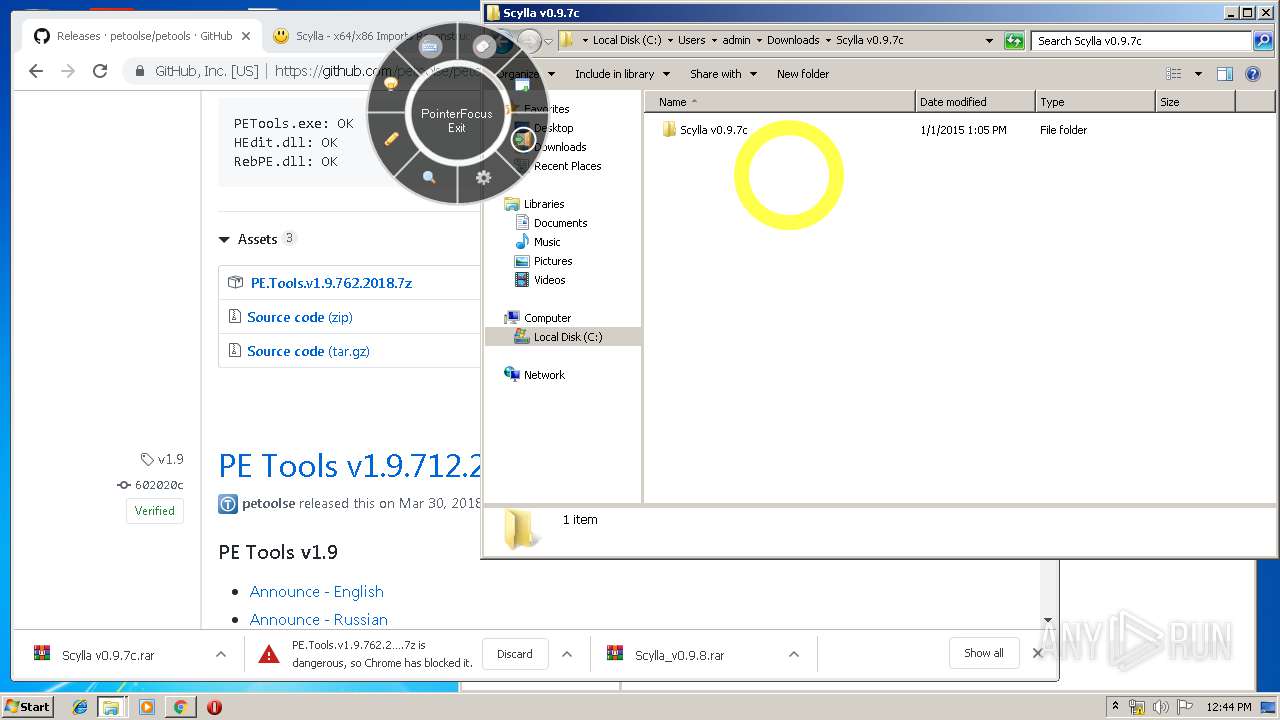This screenshot has height=720, width=1280.
Task: Select admin in the breadcrumb path
Action: click(x=736, y=41)
